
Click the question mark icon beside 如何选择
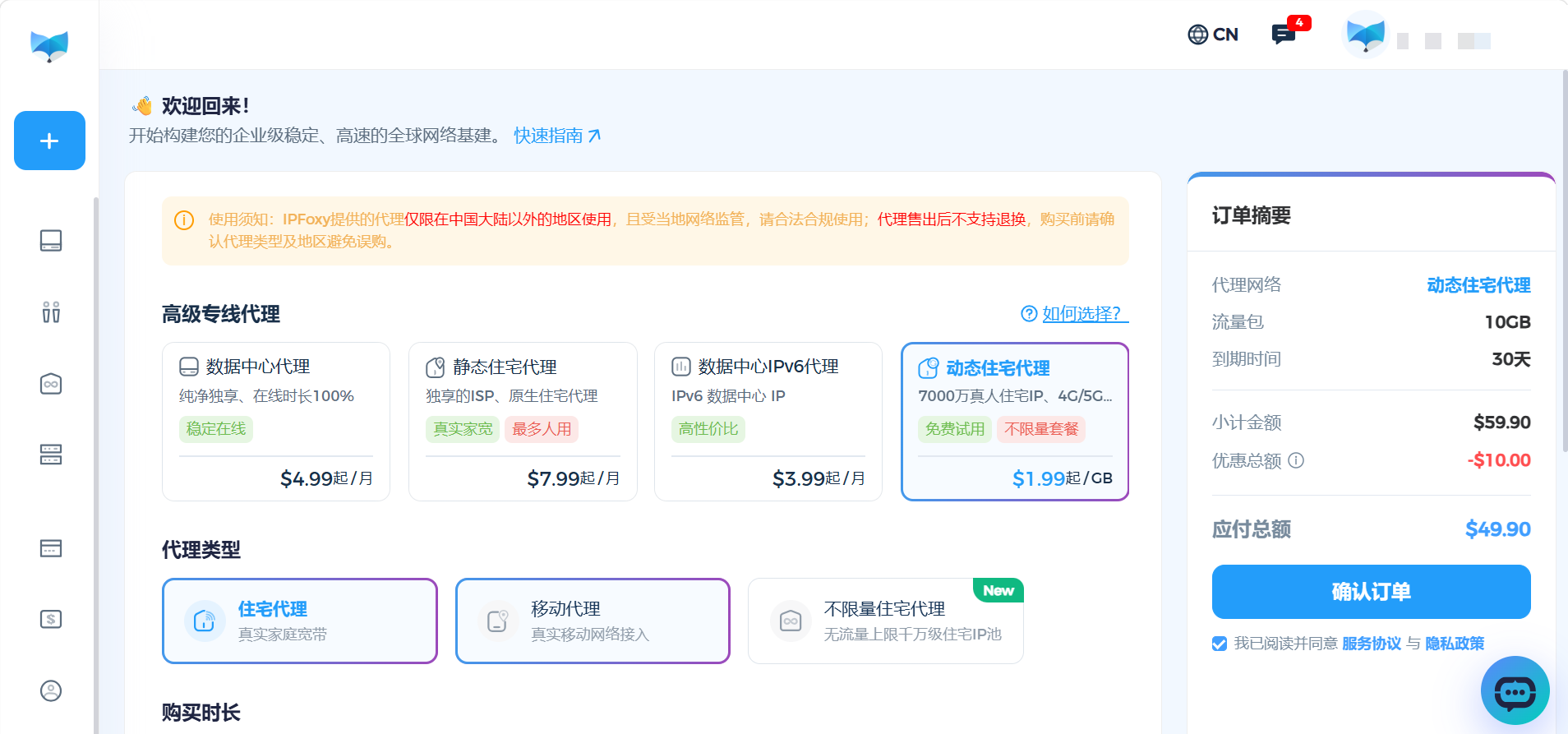point(1029,314)
